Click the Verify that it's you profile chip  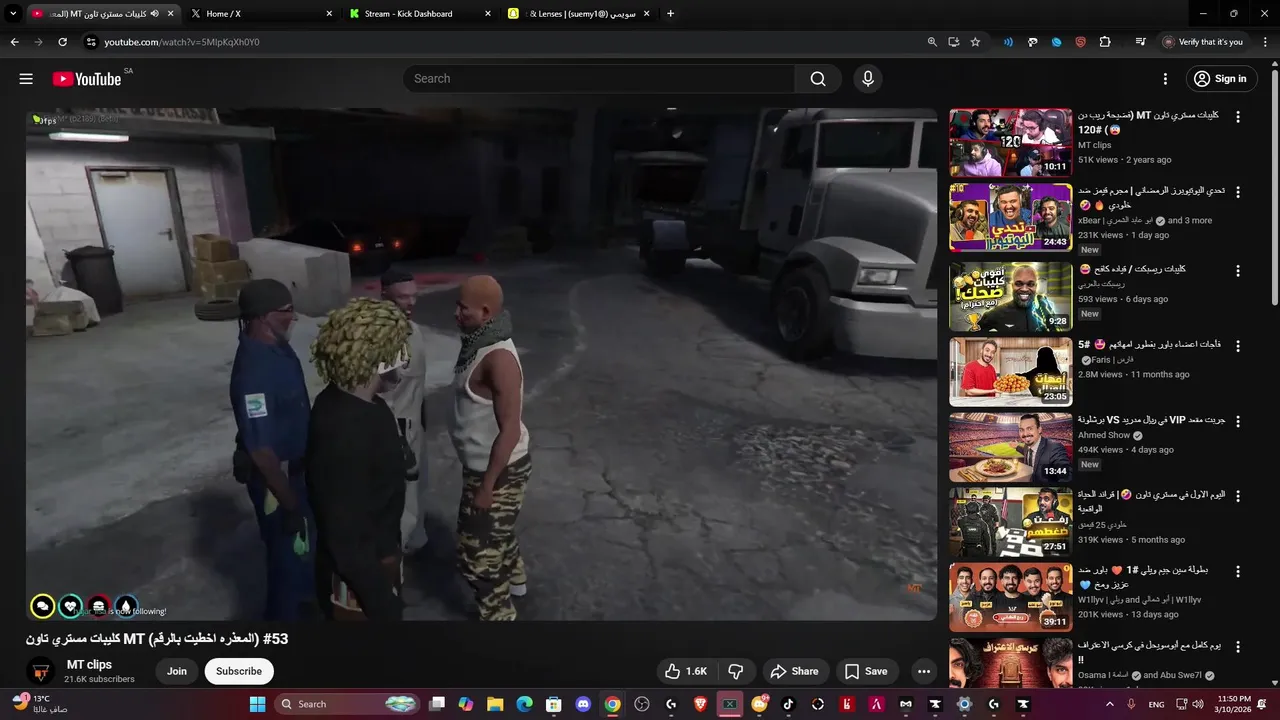(1203, 42)
